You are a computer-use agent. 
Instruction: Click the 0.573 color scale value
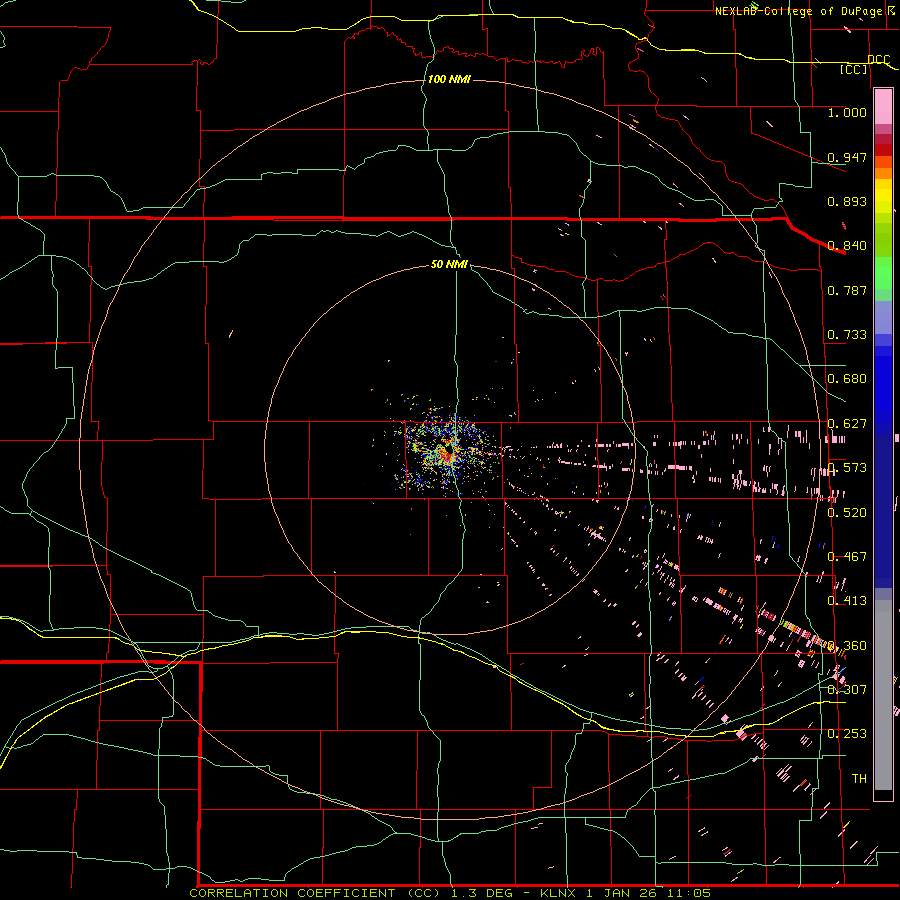[x=847, y=468]
